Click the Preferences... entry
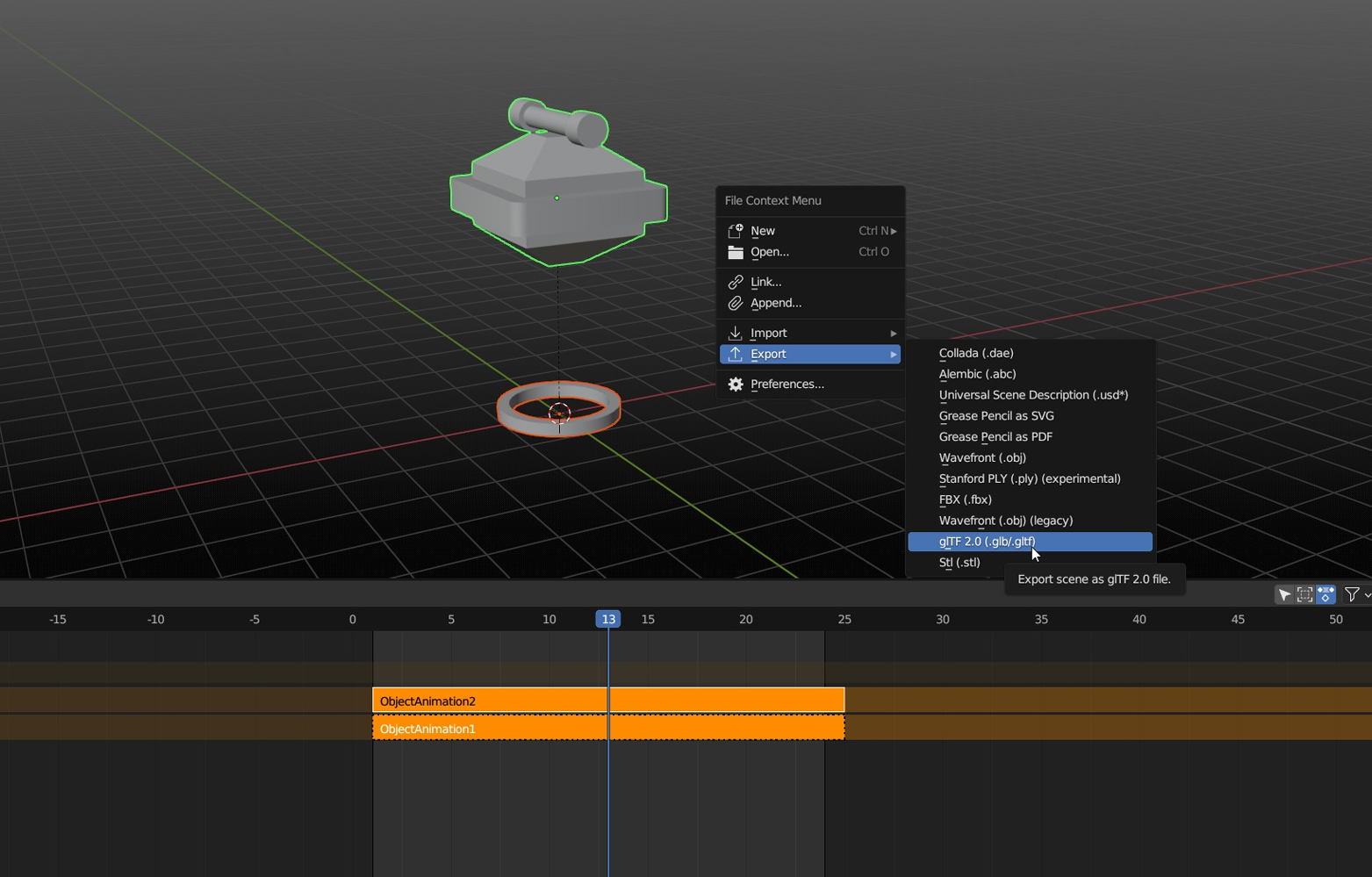1372x877 pixels. pos(787,384)
